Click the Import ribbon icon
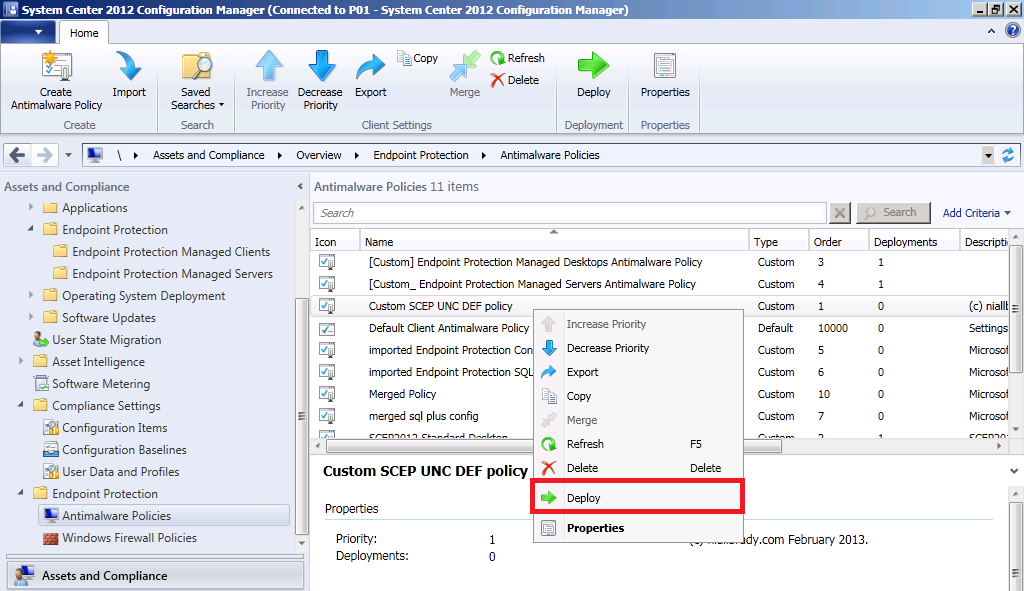 (x=129, y=67)
